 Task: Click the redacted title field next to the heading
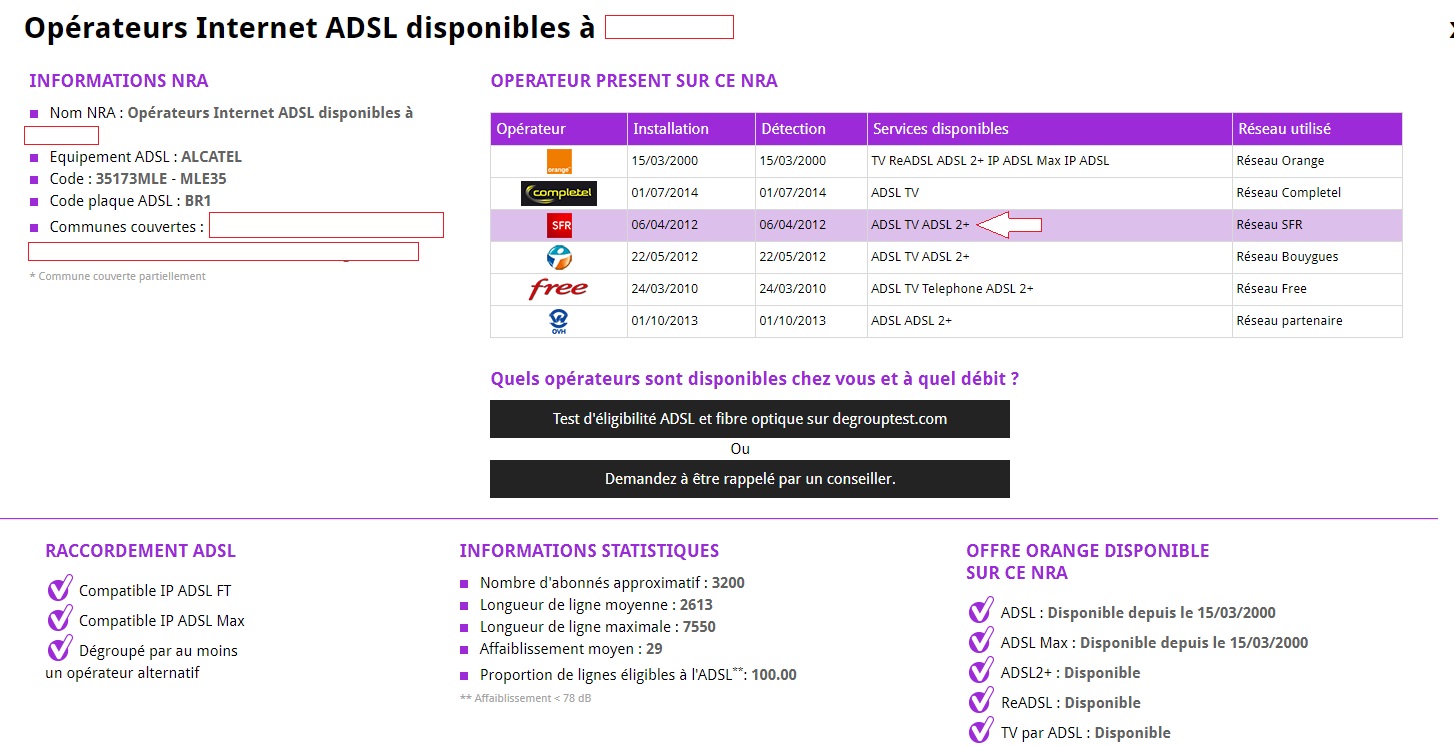pos(668,26)
